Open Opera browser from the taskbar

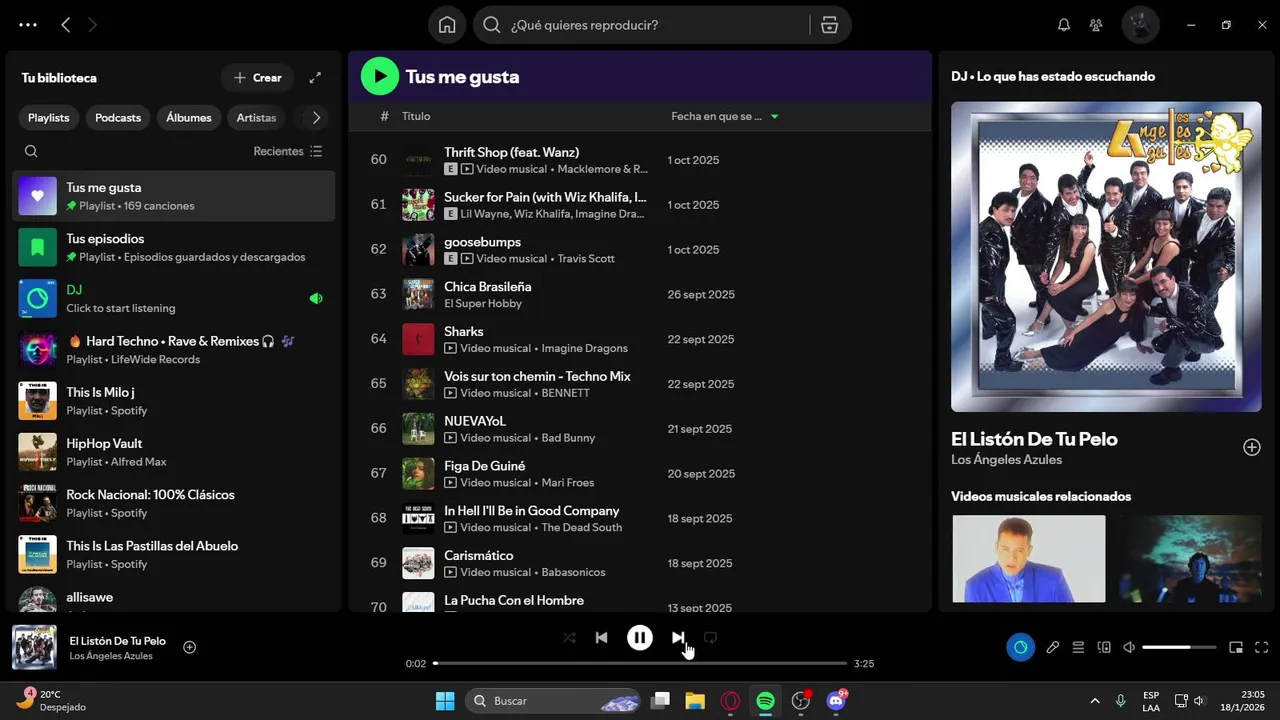730,701
